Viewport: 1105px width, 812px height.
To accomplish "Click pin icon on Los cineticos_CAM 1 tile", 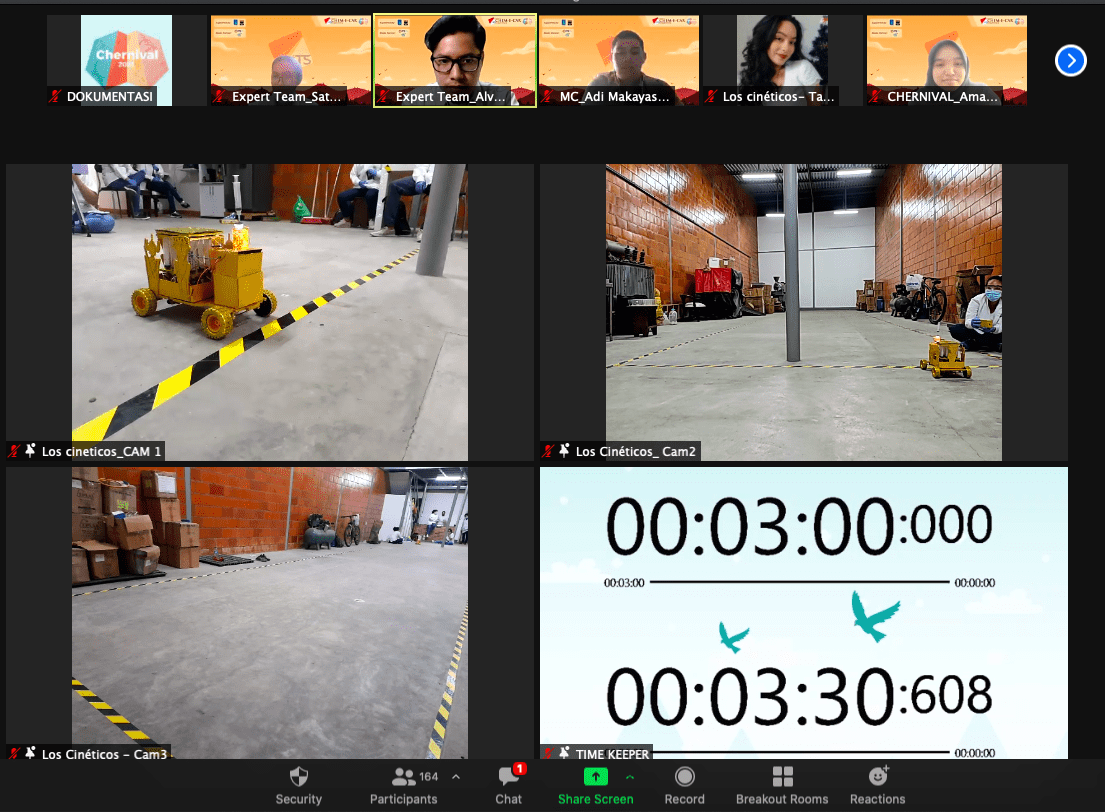I will click(x=31, y=451).
